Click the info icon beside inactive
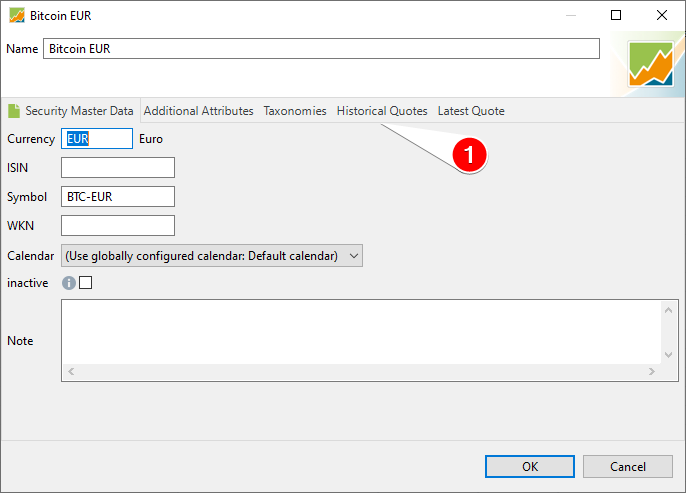 (69, 283)
